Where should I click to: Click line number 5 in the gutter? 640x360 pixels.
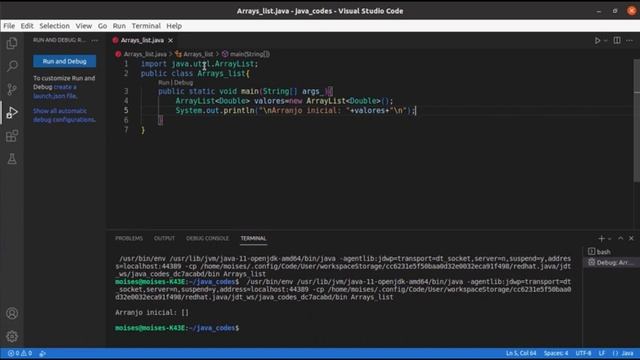(126, 111)
